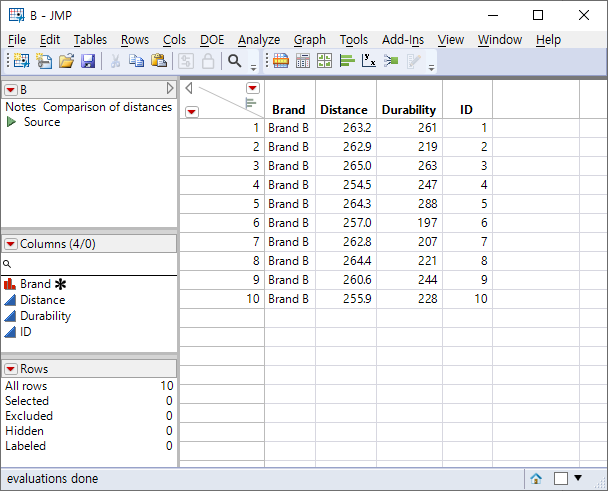
Task: Click the Fit Y by X icon
Action: click(369, 61)
